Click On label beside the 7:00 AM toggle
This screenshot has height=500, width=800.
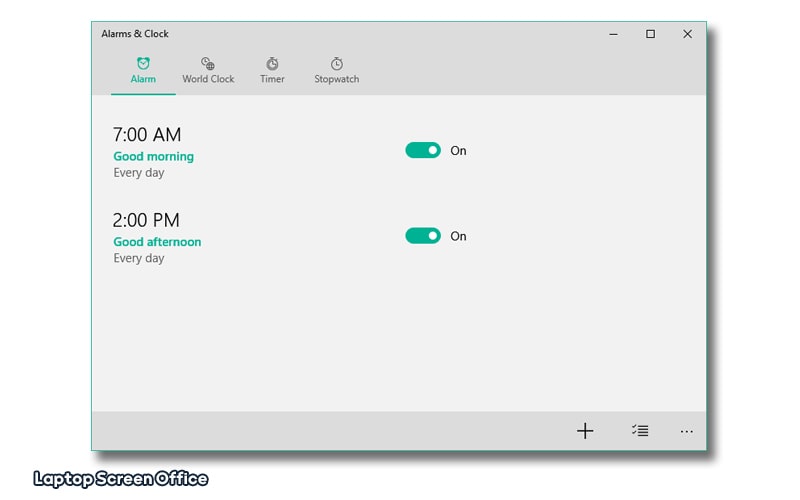point(458,151)
